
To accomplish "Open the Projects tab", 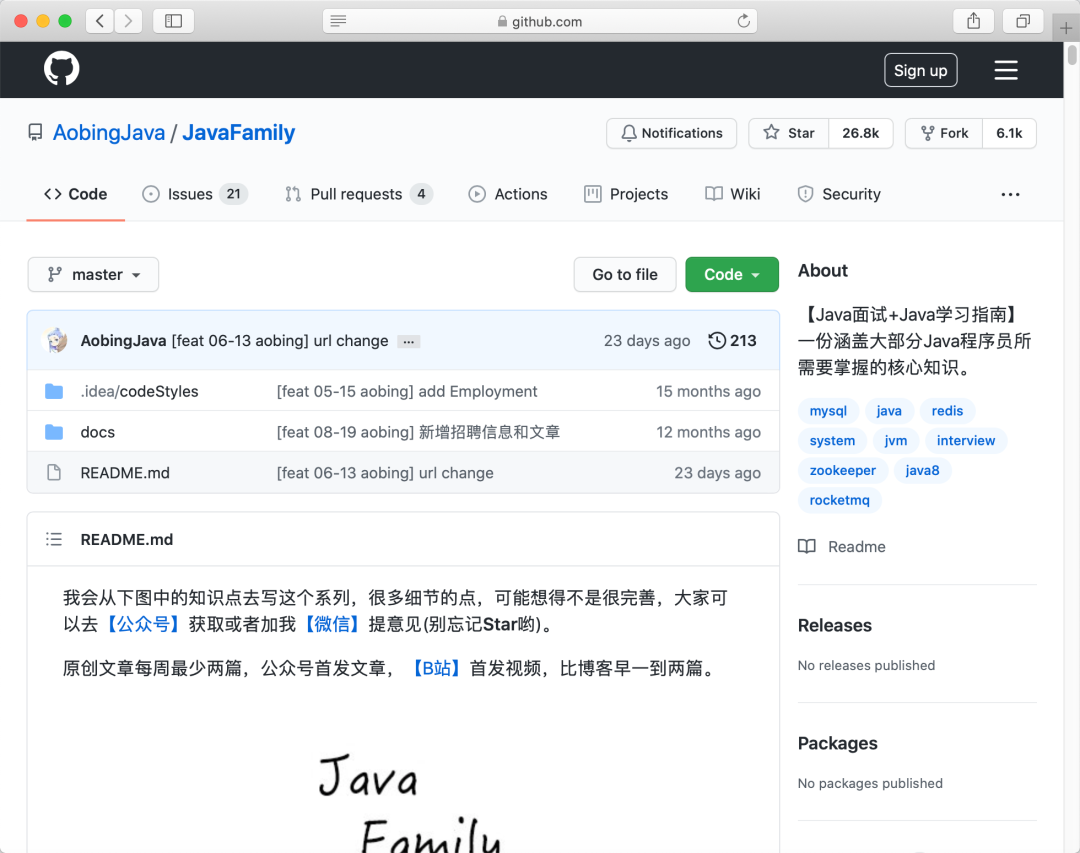I will pyautogui.click(x=626, y=194).
